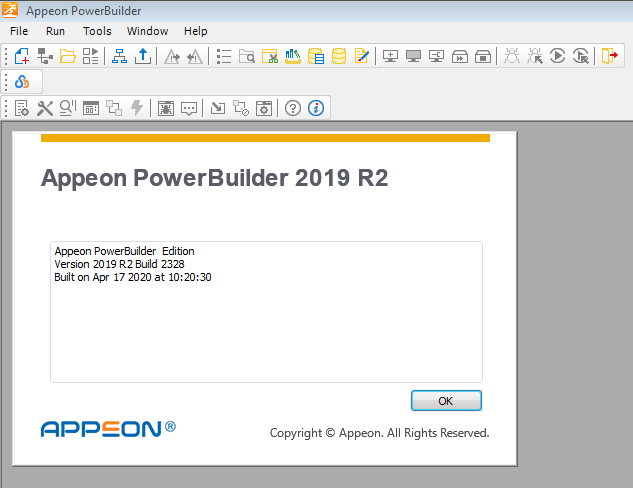Image resolution: width=633 pixels, height=488 pixels.
Task: Click the 'Built on Apr 17 2020' line
Action: (x=133, y=277)
